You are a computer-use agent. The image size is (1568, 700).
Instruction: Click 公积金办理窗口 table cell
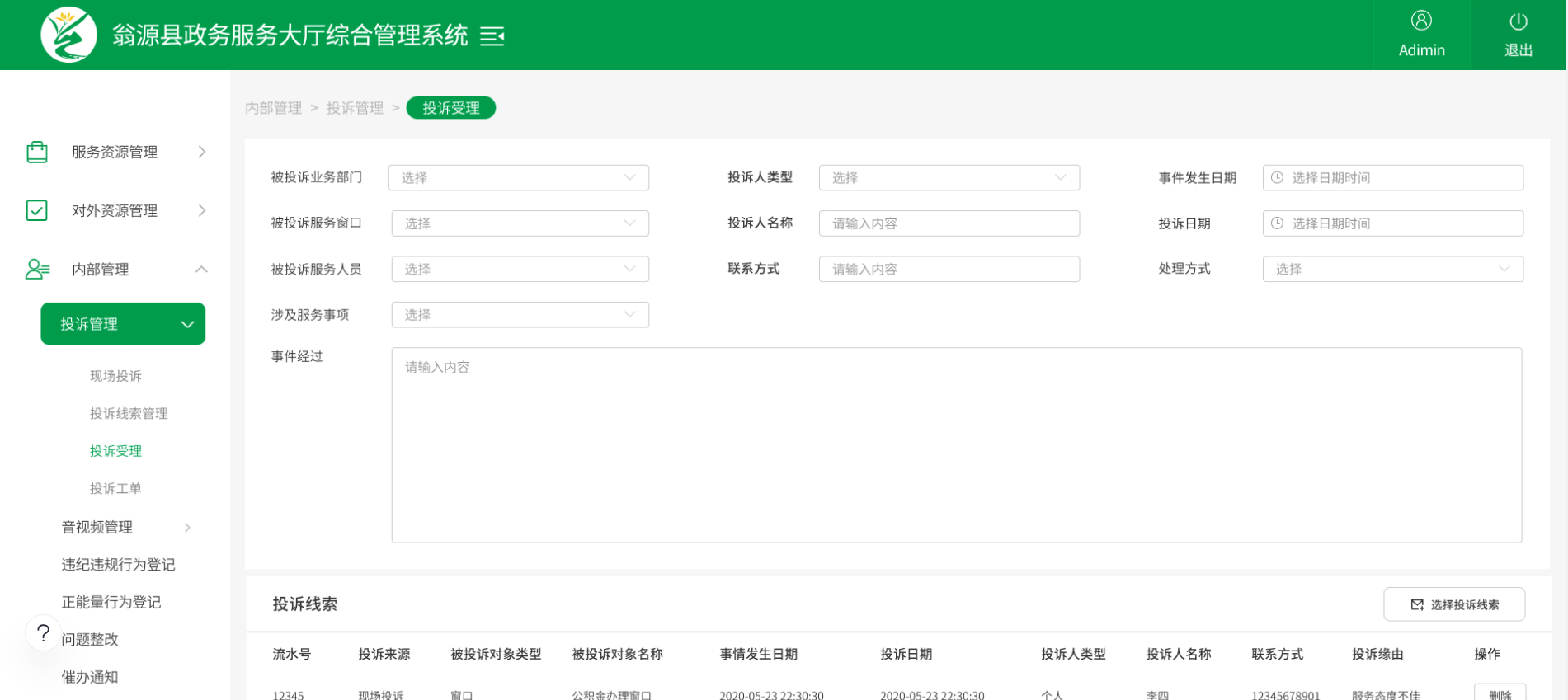(612, 694)
